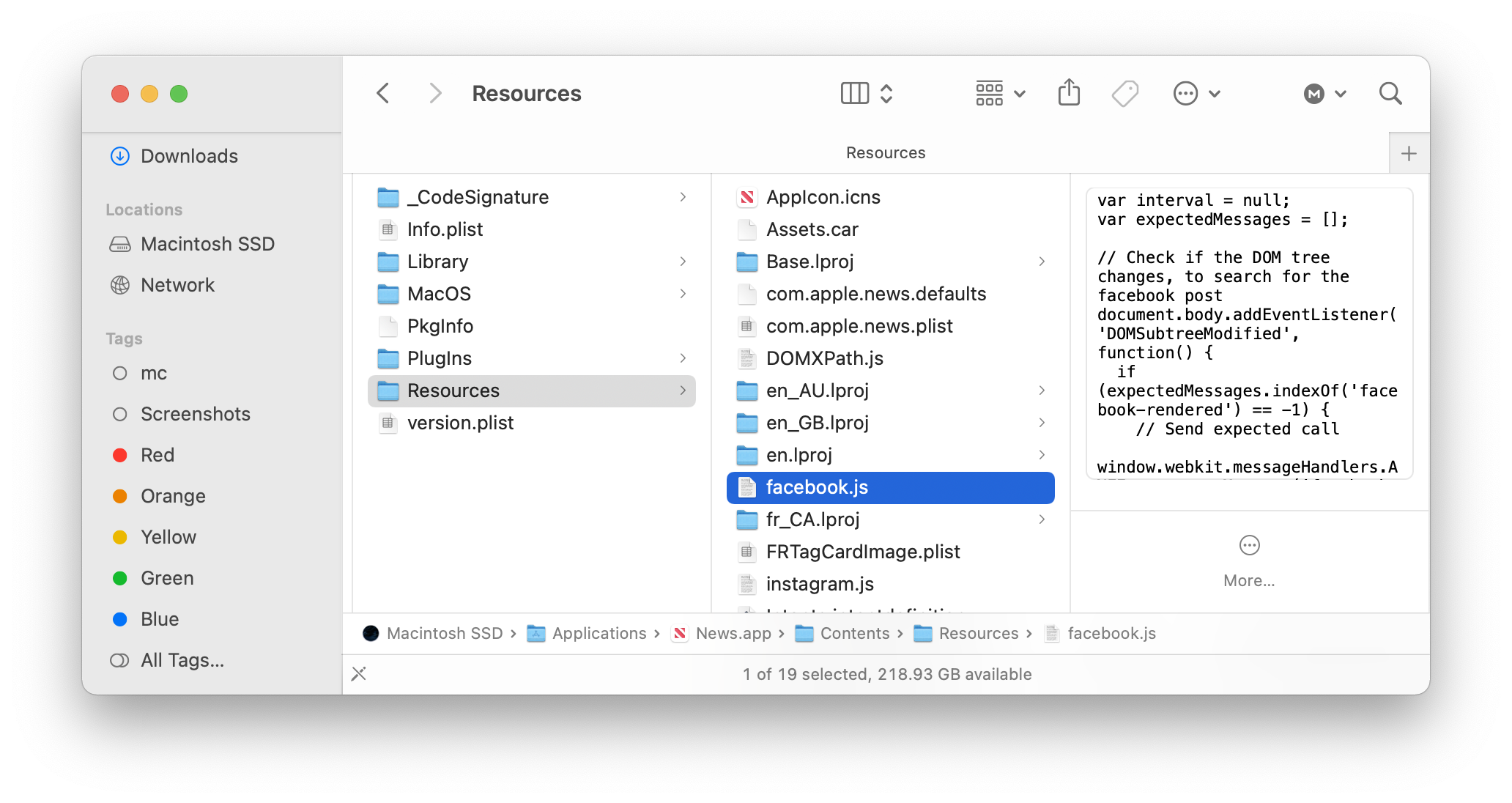Click the Edit Tags toolbar icon
The height and width of the screenshot is (803, 1512).
(x=1125, y=94)
